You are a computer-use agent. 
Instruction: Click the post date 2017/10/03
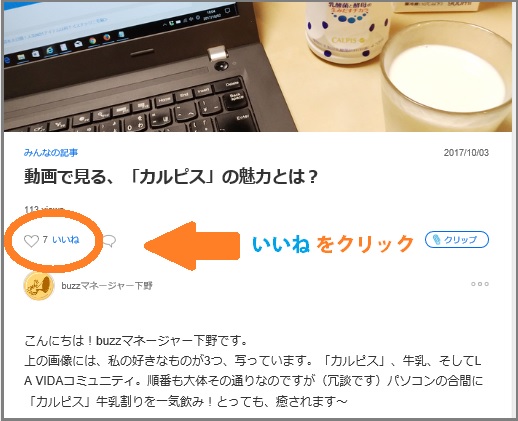(466, 153)
